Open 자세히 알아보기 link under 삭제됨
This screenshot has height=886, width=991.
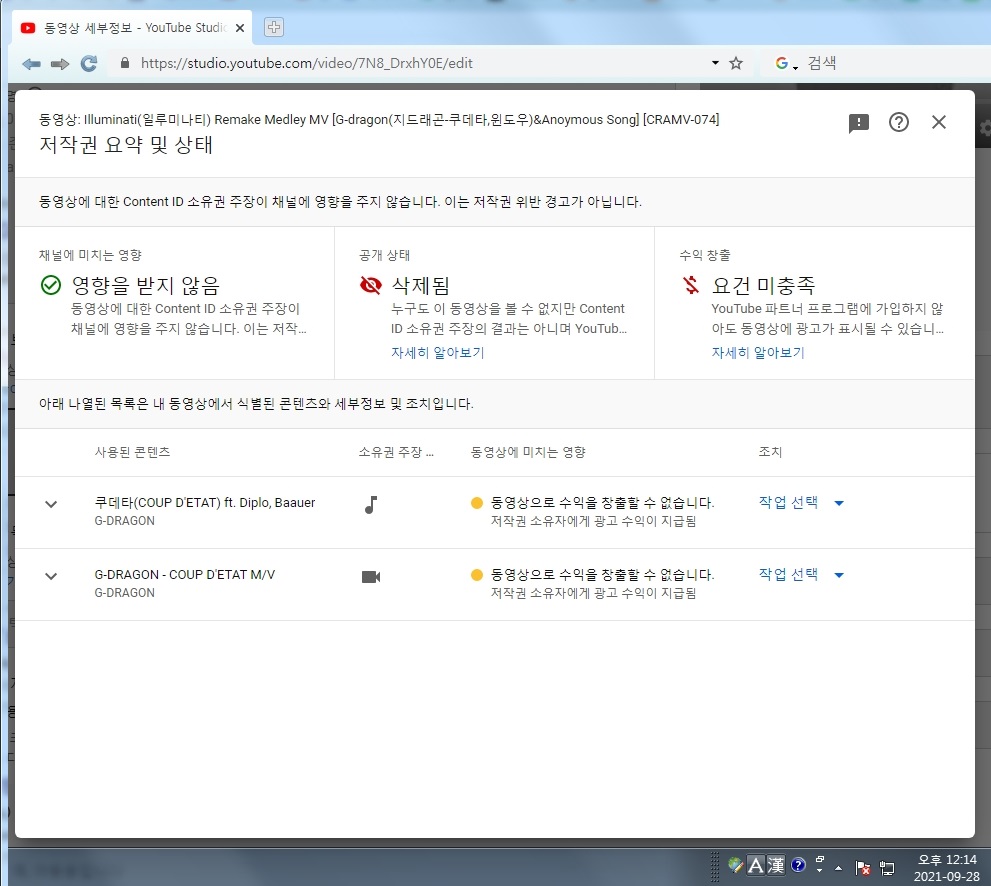tap(437, 353)
